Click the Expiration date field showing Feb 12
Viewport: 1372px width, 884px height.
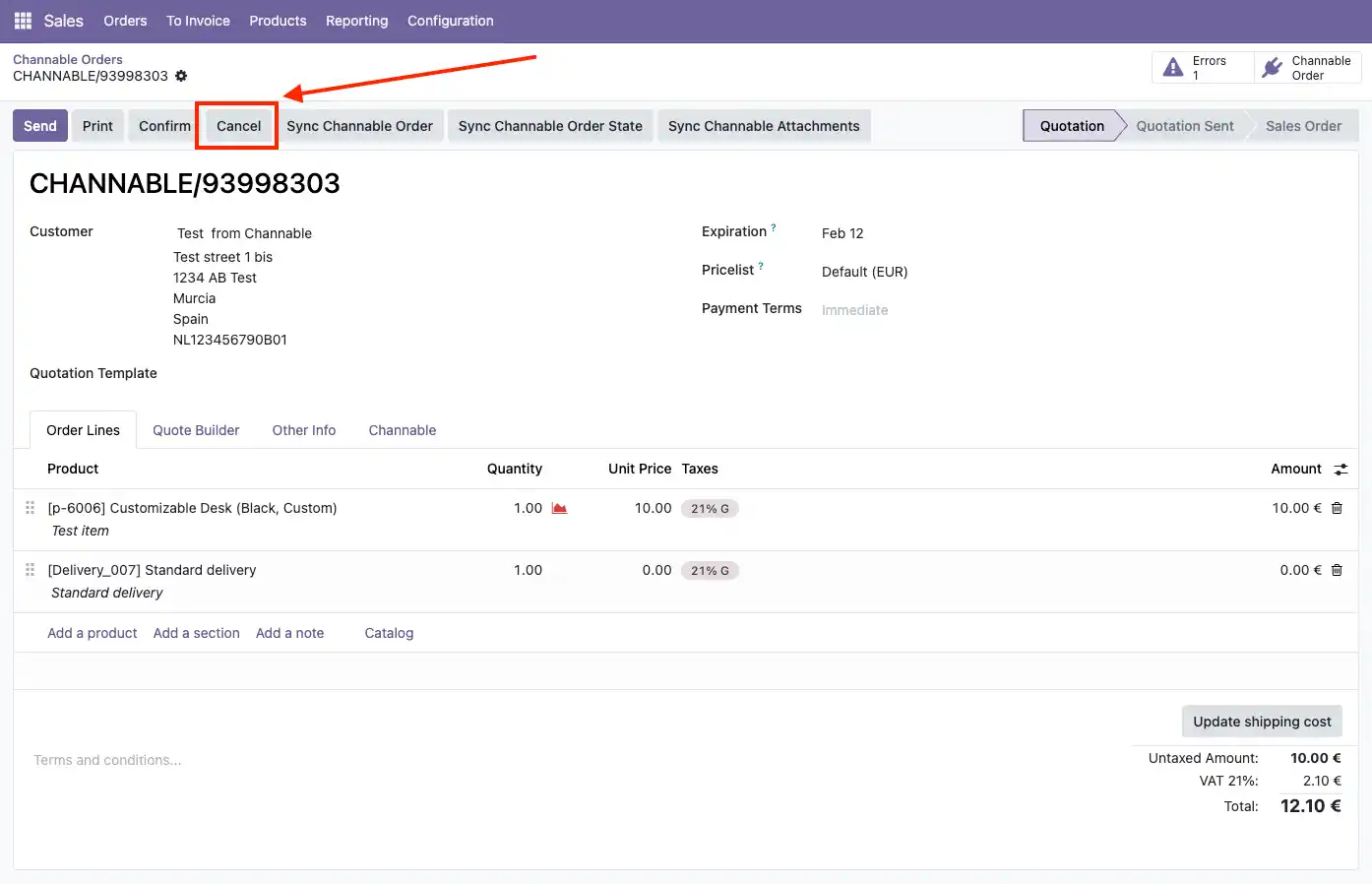[x=842, y=233]
